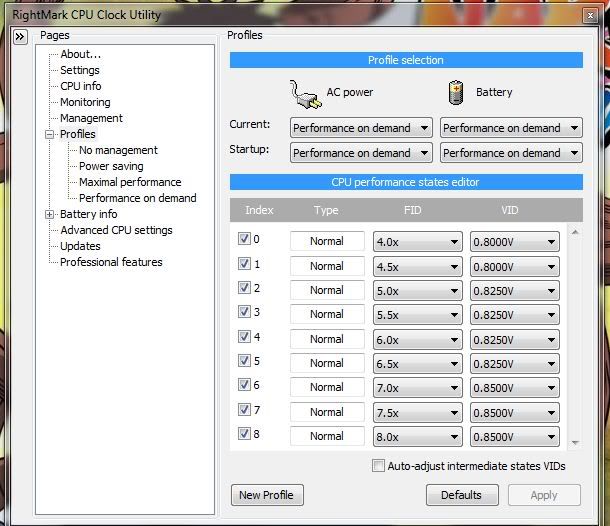Open VID dropdown for index 8

click(x=515, y=437)
